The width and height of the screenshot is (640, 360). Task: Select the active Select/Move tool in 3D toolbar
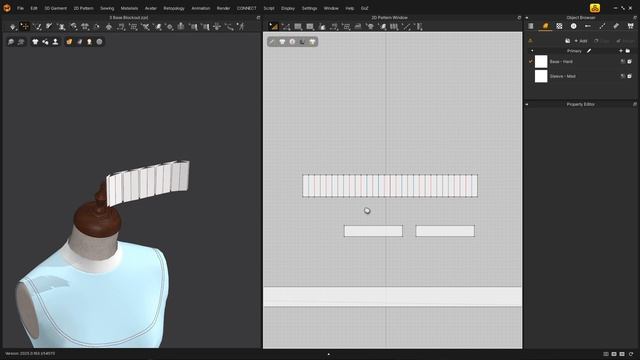(x=25, y=27)
